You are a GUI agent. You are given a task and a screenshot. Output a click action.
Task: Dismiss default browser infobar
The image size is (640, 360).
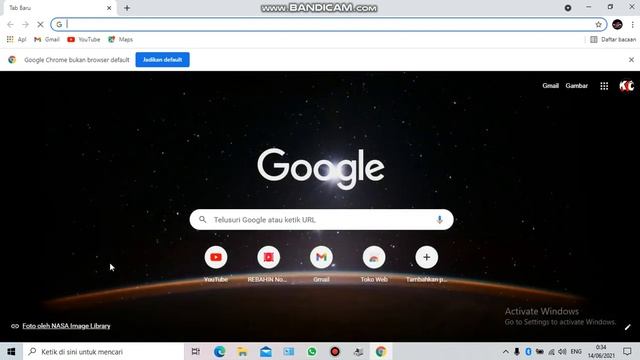click(631, 60)
